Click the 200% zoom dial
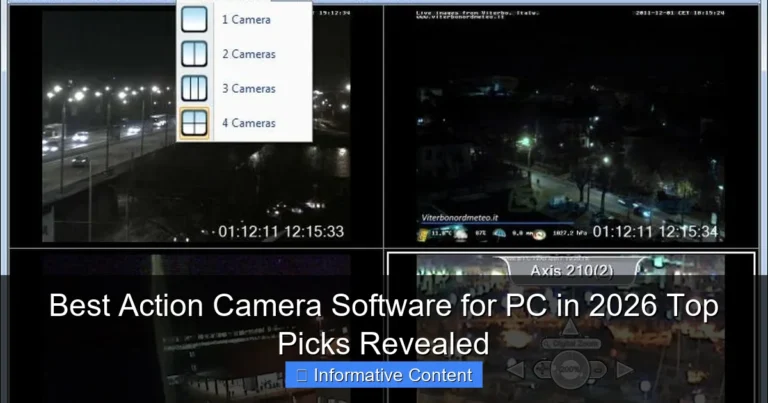Screen dimensions: 768x403 [x=570, y=369]
